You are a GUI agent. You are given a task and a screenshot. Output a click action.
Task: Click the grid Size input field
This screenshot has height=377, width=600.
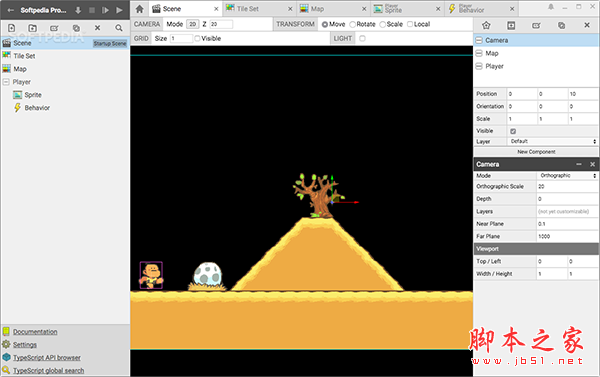click(181, 38)
